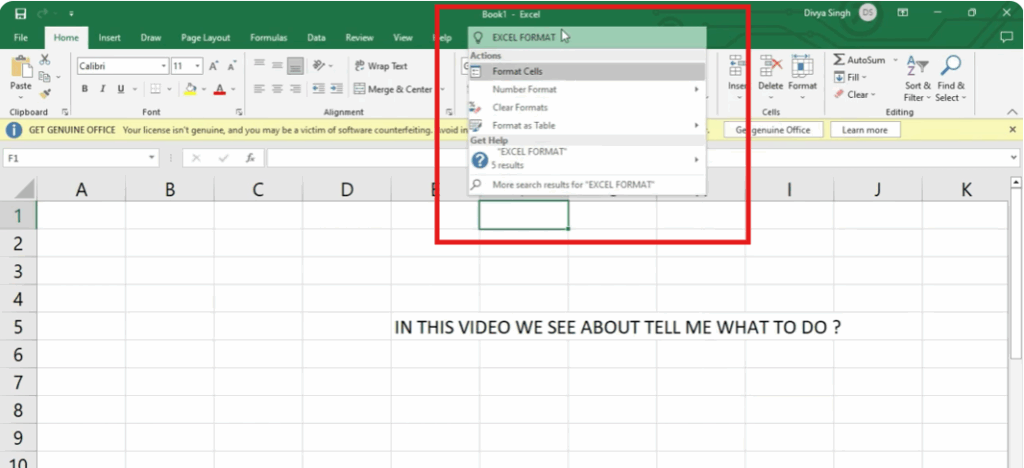The image size is (1024, 468).
Task: Click the Cut scissors icon
Action: coord(45,60)
